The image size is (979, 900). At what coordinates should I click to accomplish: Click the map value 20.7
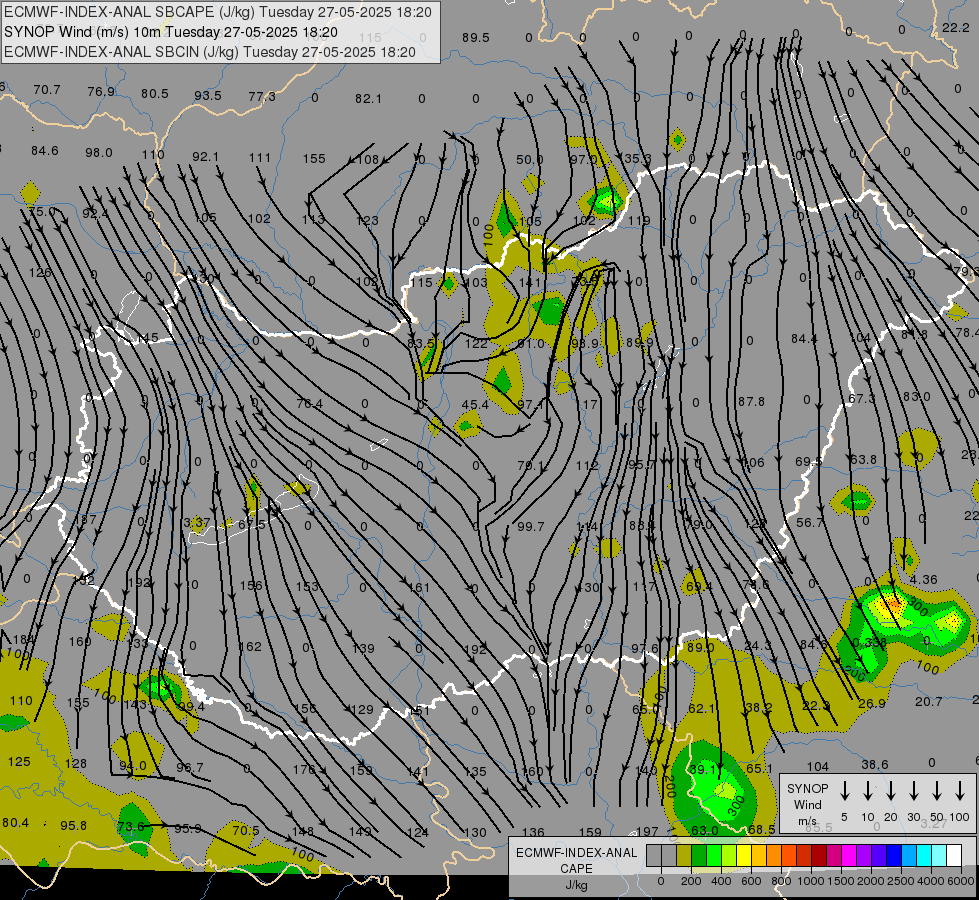(x=928, y=702)
